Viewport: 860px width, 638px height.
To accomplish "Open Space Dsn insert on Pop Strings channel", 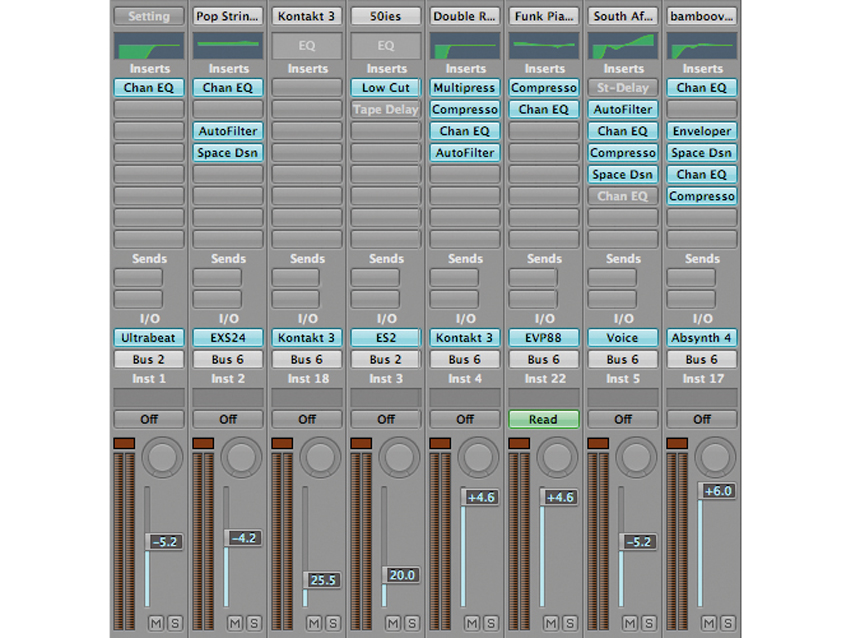I will (228, 153).
